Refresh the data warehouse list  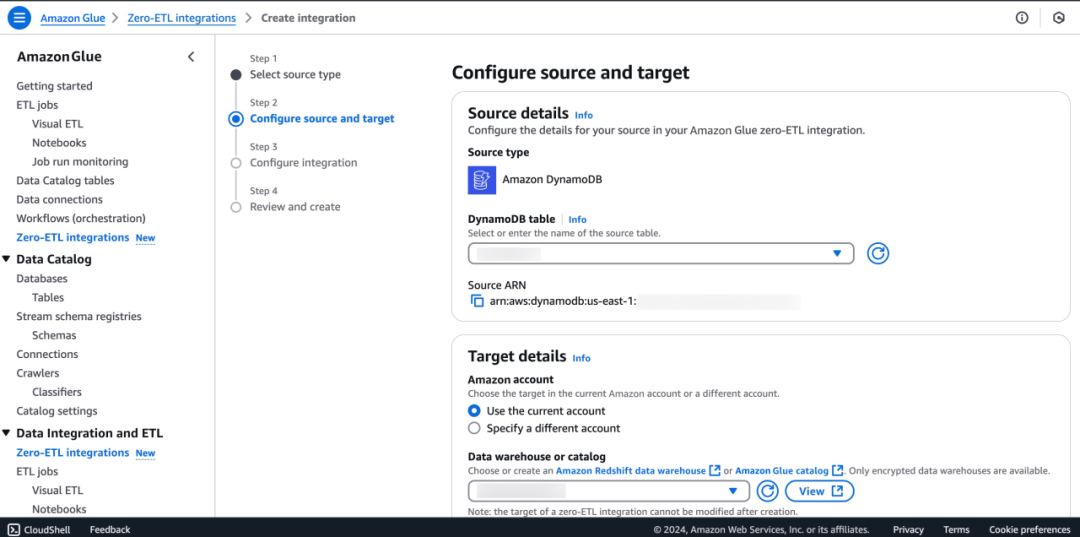tap(767, 491)
